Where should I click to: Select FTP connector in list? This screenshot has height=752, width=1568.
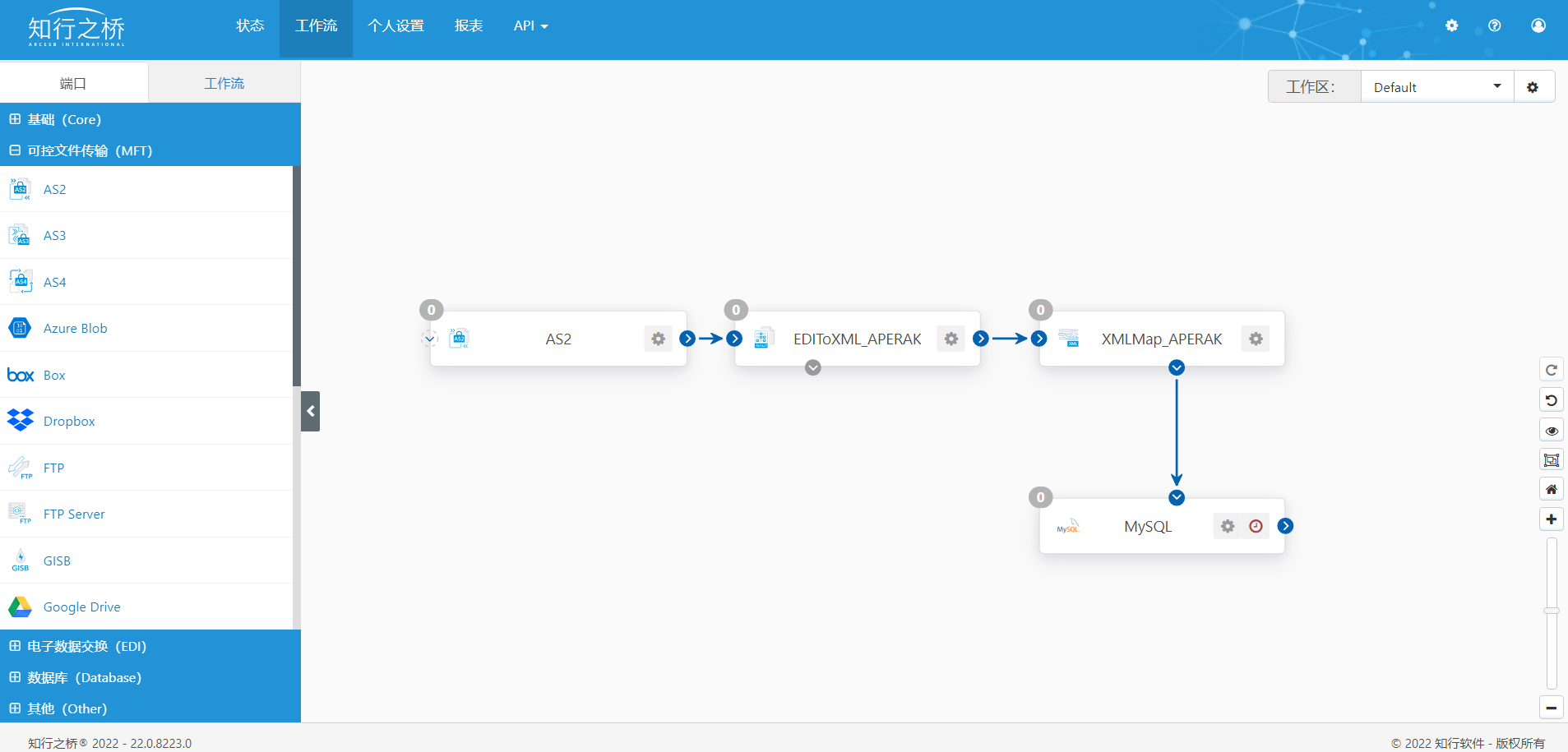pyautogui.click(x=146, y=468)
